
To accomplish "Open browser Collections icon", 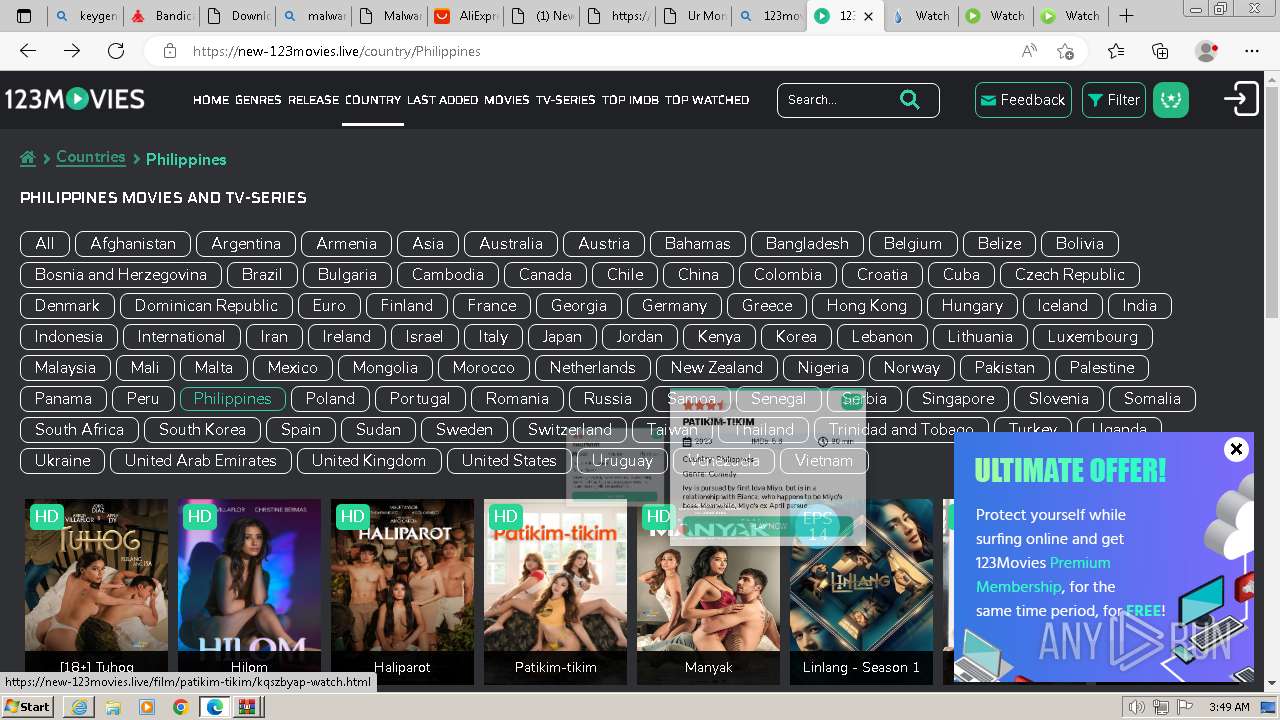I will coord(1160,51).
